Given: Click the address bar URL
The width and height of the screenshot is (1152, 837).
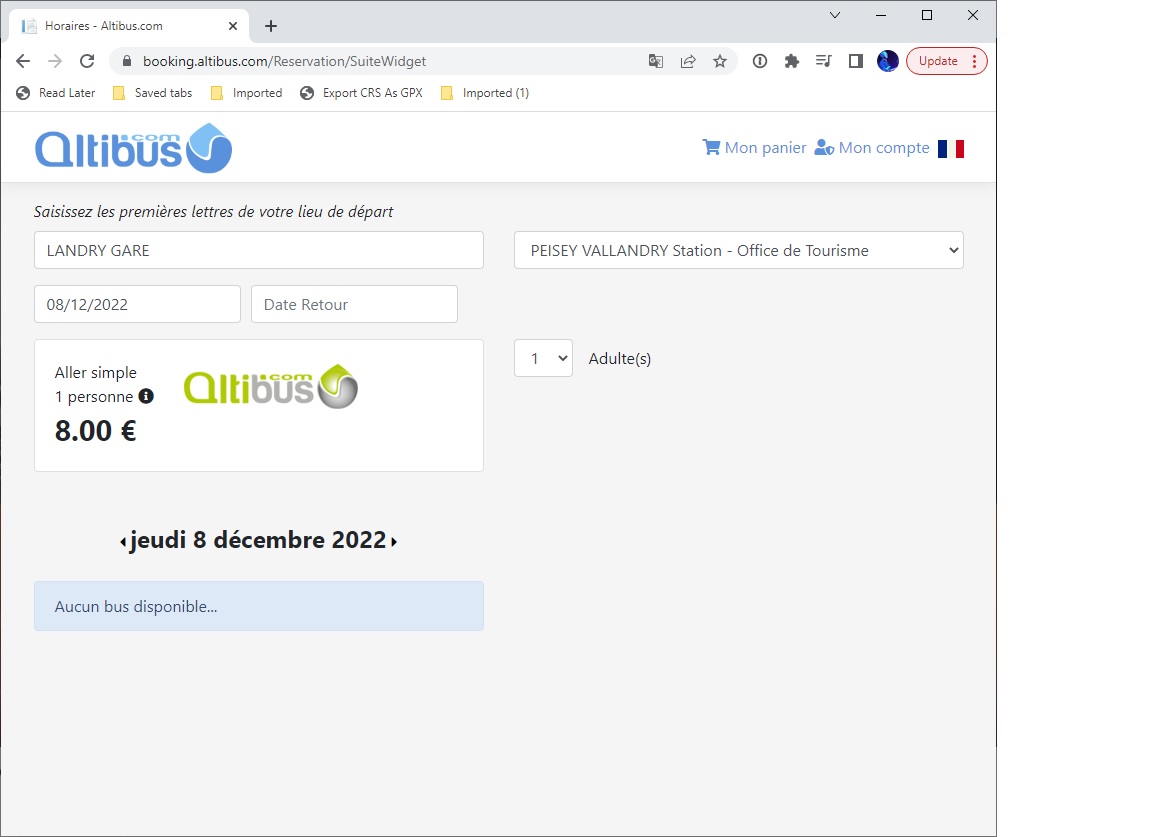Looking at the screenshot, I should click(284, 61).
